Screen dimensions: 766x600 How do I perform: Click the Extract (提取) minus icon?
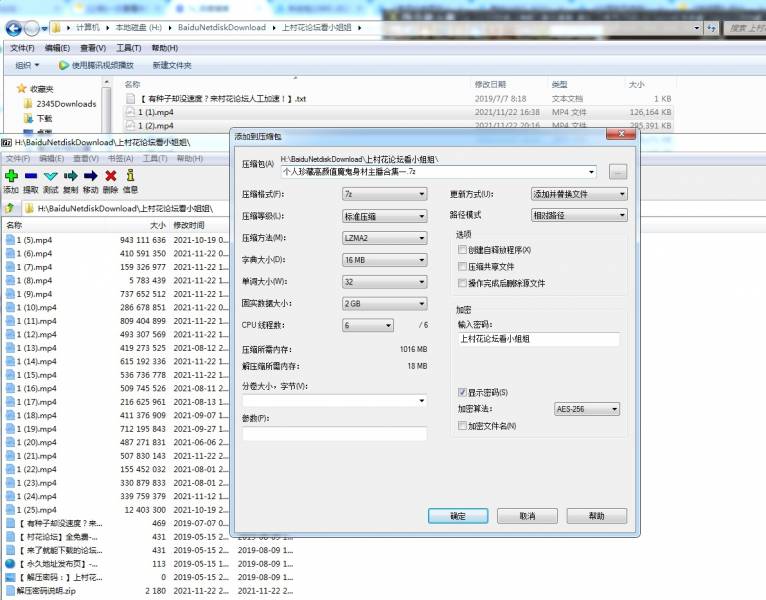(x=31, y=176)
